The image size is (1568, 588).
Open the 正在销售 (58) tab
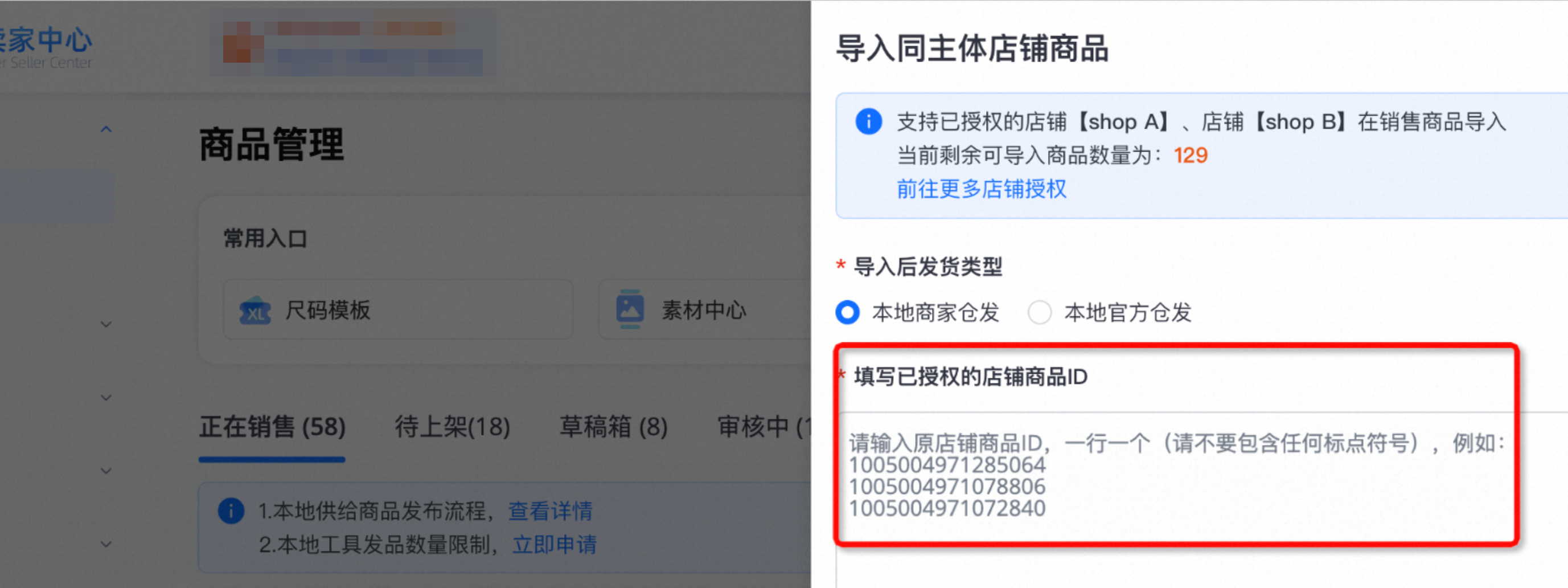pyautogui.click(x=272, y=427)
